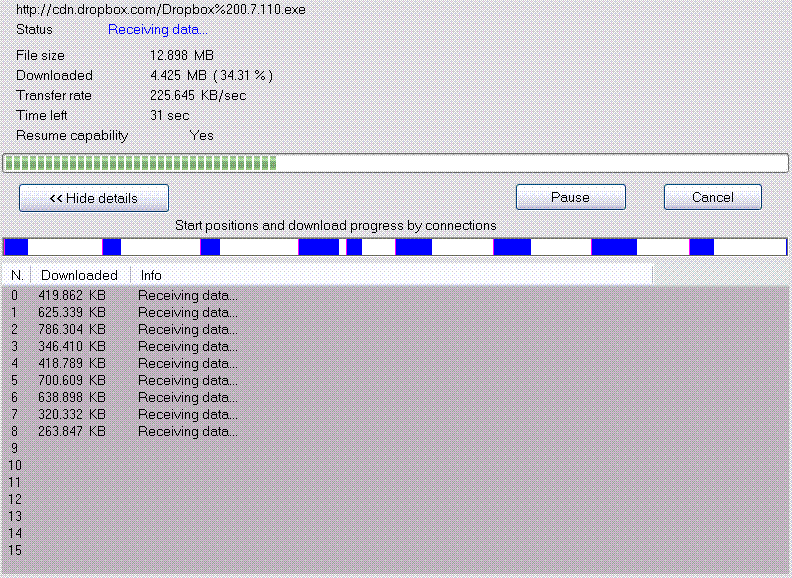Select empty connection row number 10
The width and height of the screenshot is (792, 578).
point(395,465)
